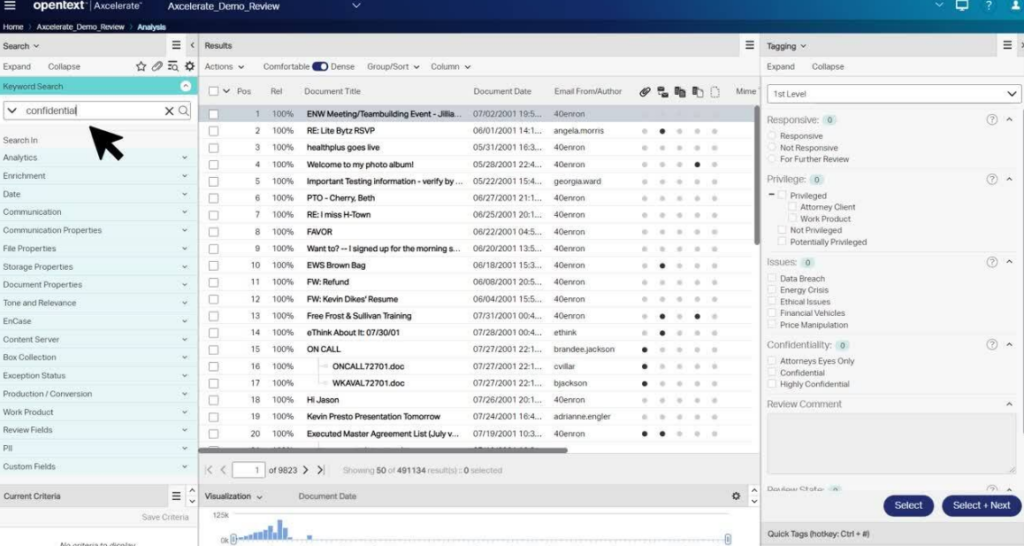The width and height of the screenshot is (1024, 546).
Task: Click the paperclip icon in Search toolbar
Action: coord(157,66)
